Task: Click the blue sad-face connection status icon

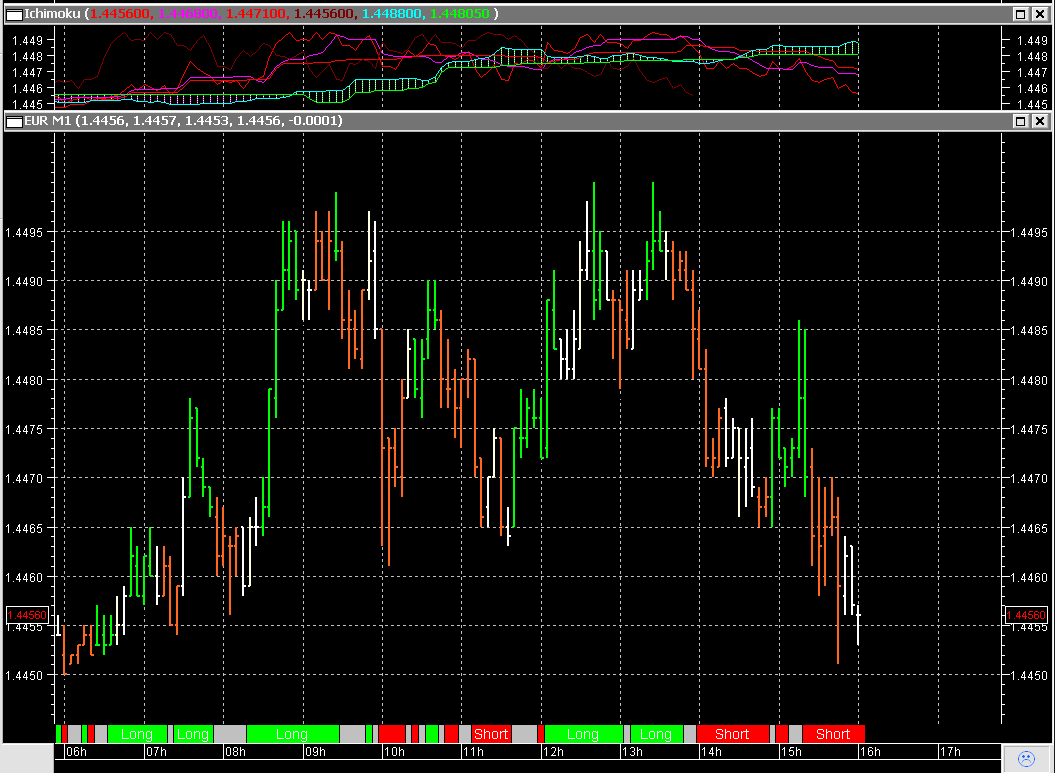Action: click(1027, 758)
